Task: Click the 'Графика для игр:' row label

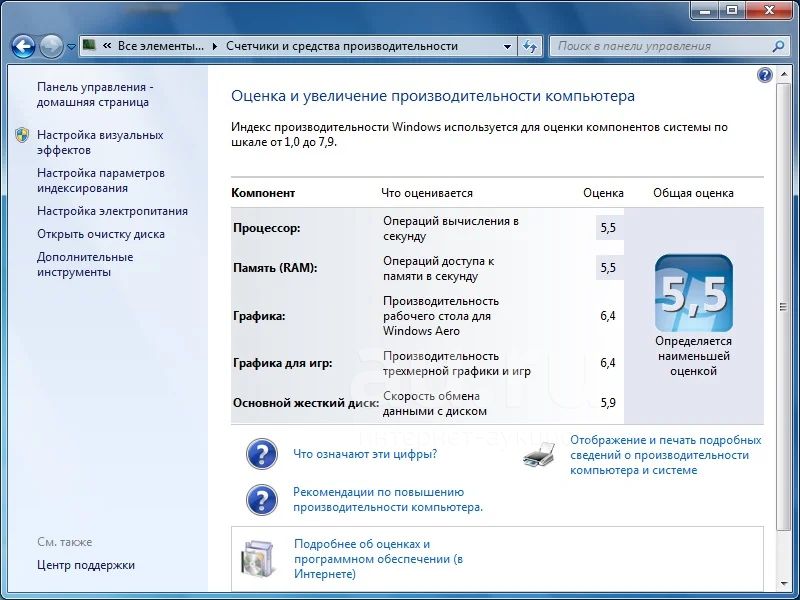Action: point(283,363)
